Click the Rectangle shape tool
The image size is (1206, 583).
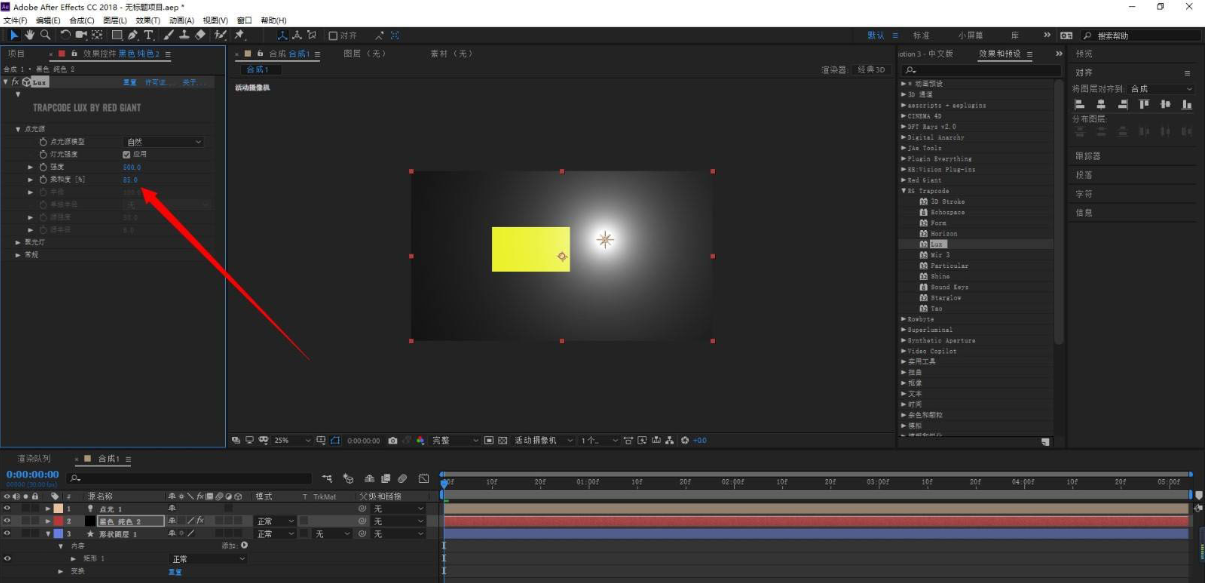click(116, 35)
